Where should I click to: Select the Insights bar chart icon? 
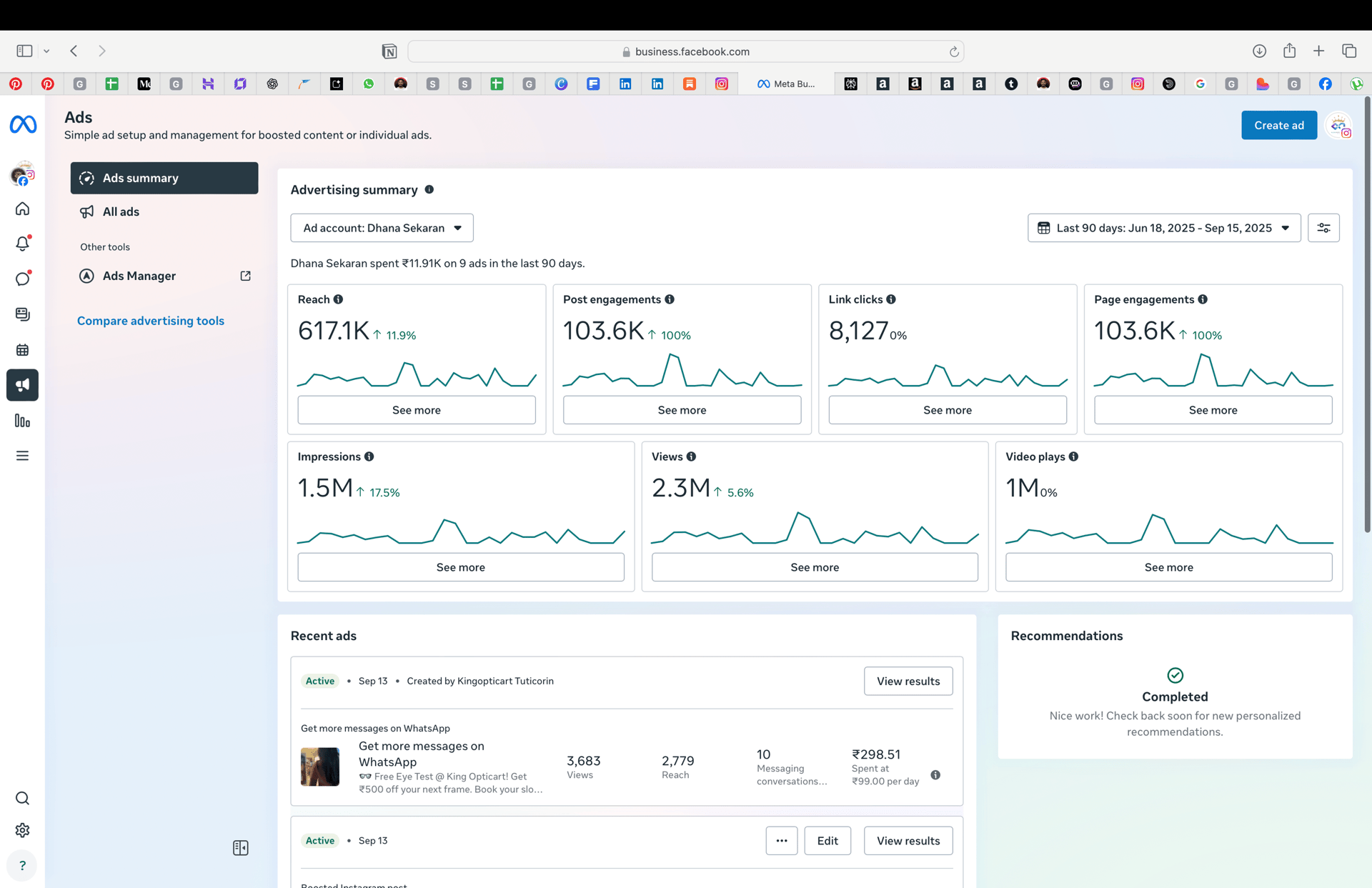(x=22, y=421)
